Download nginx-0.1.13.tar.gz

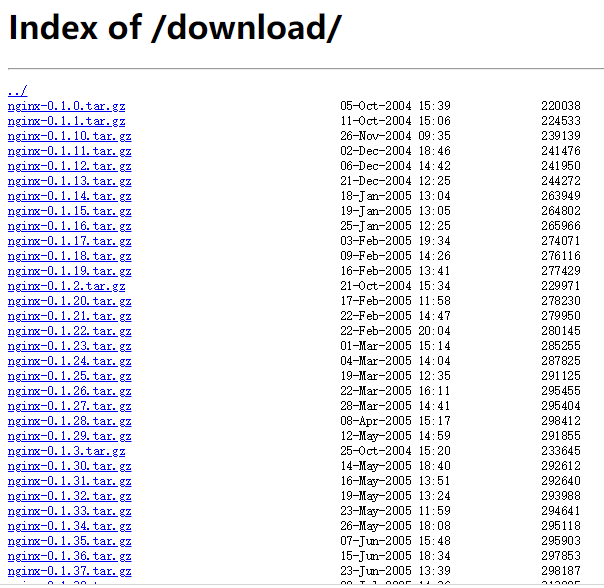69,181
